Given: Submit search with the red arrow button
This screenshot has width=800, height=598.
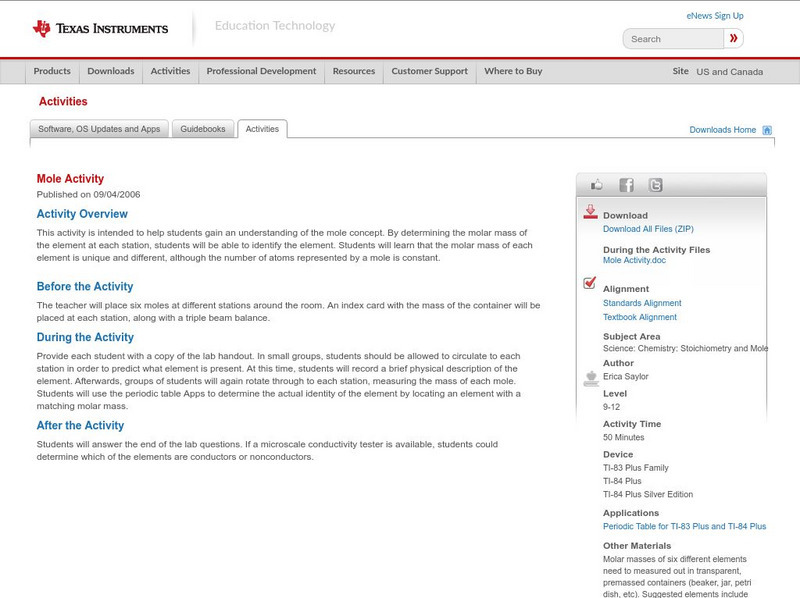Looking at the screenshot, I should [x=733, y=39].
